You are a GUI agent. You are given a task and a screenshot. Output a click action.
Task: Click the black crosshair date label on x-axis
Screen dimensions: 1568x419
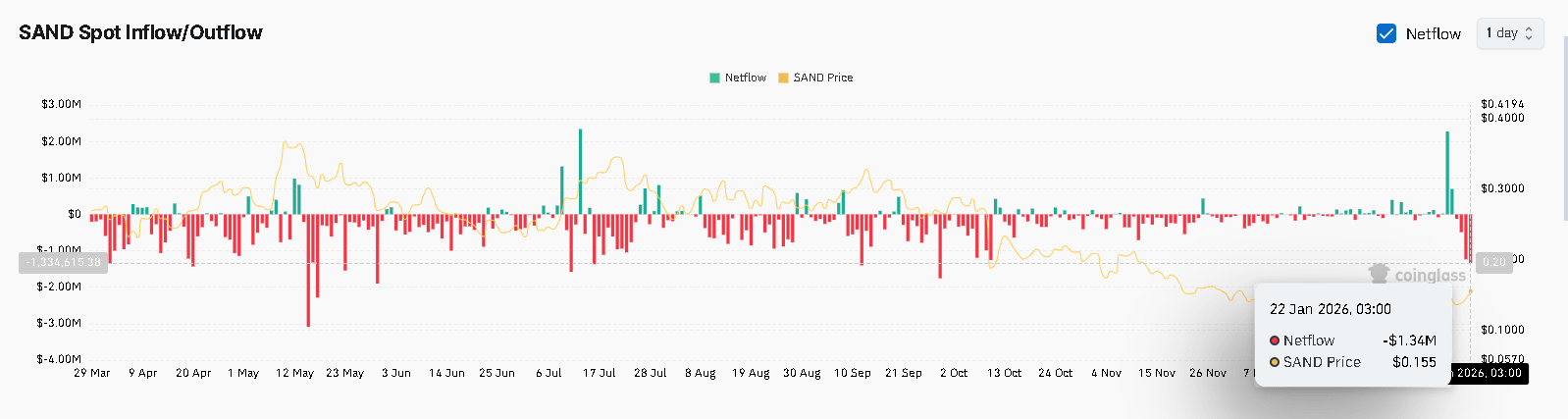1489,373
